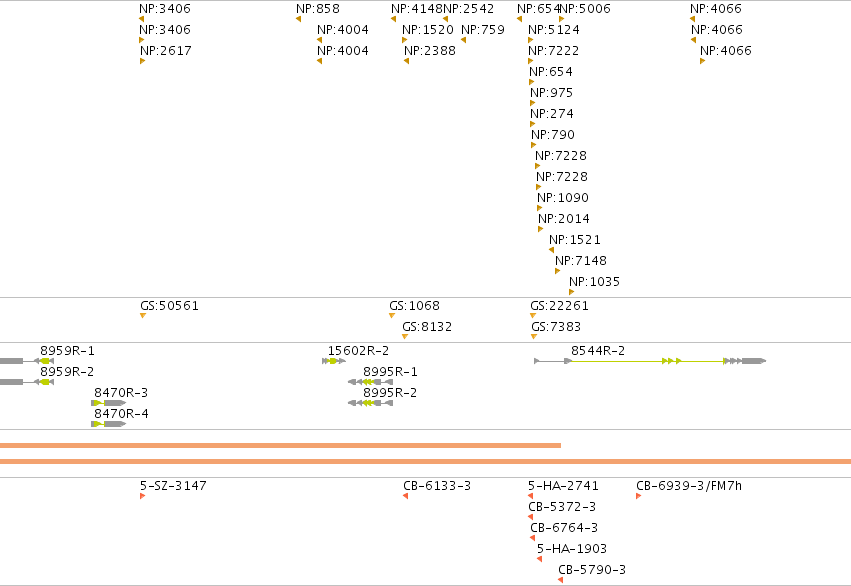This screenshot has width=851, height=586.
Task: Click the insertion triangle under NP:858
Action: tap(299, 20)
